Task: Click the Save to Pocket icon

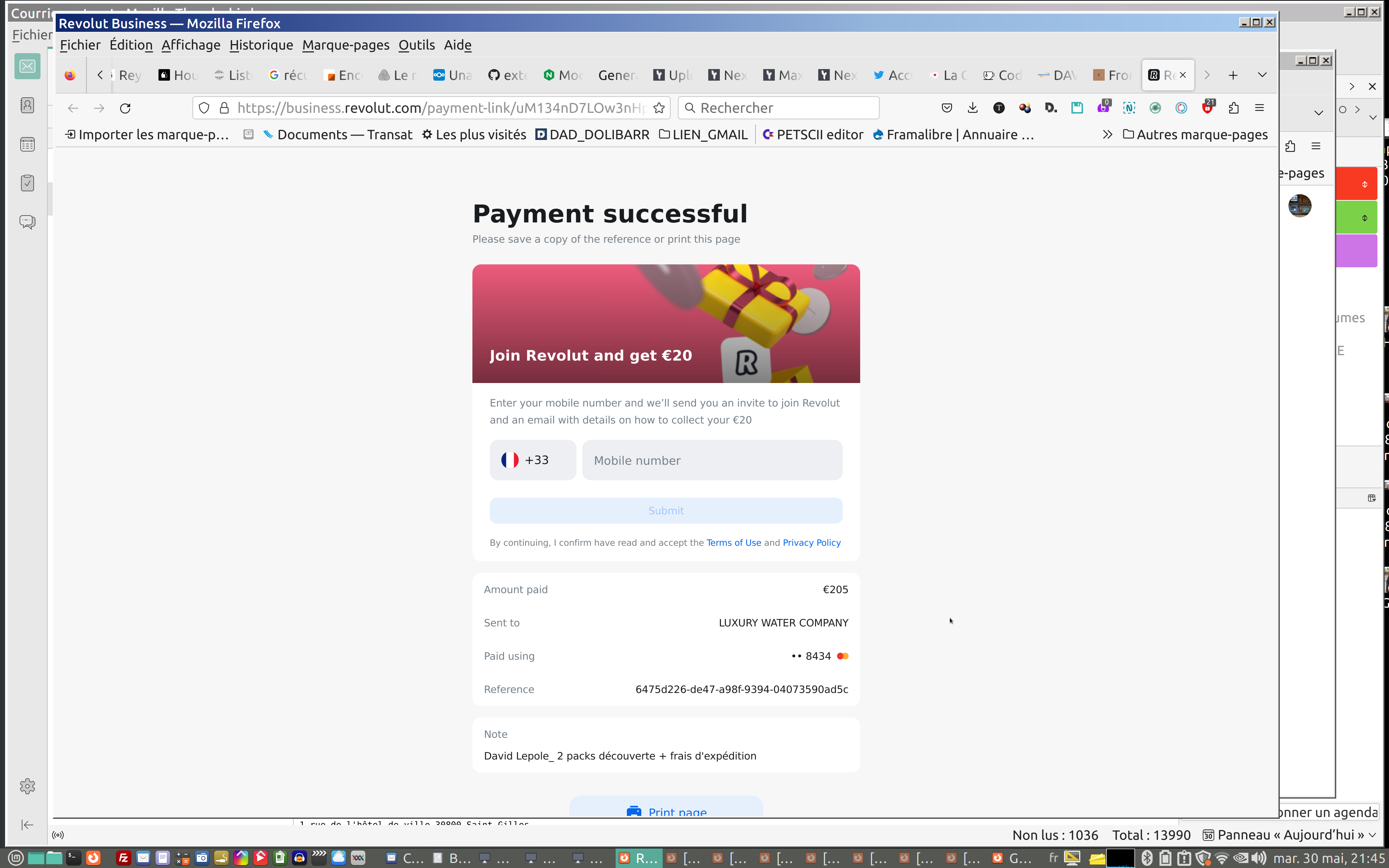Action: click(947, 108)
